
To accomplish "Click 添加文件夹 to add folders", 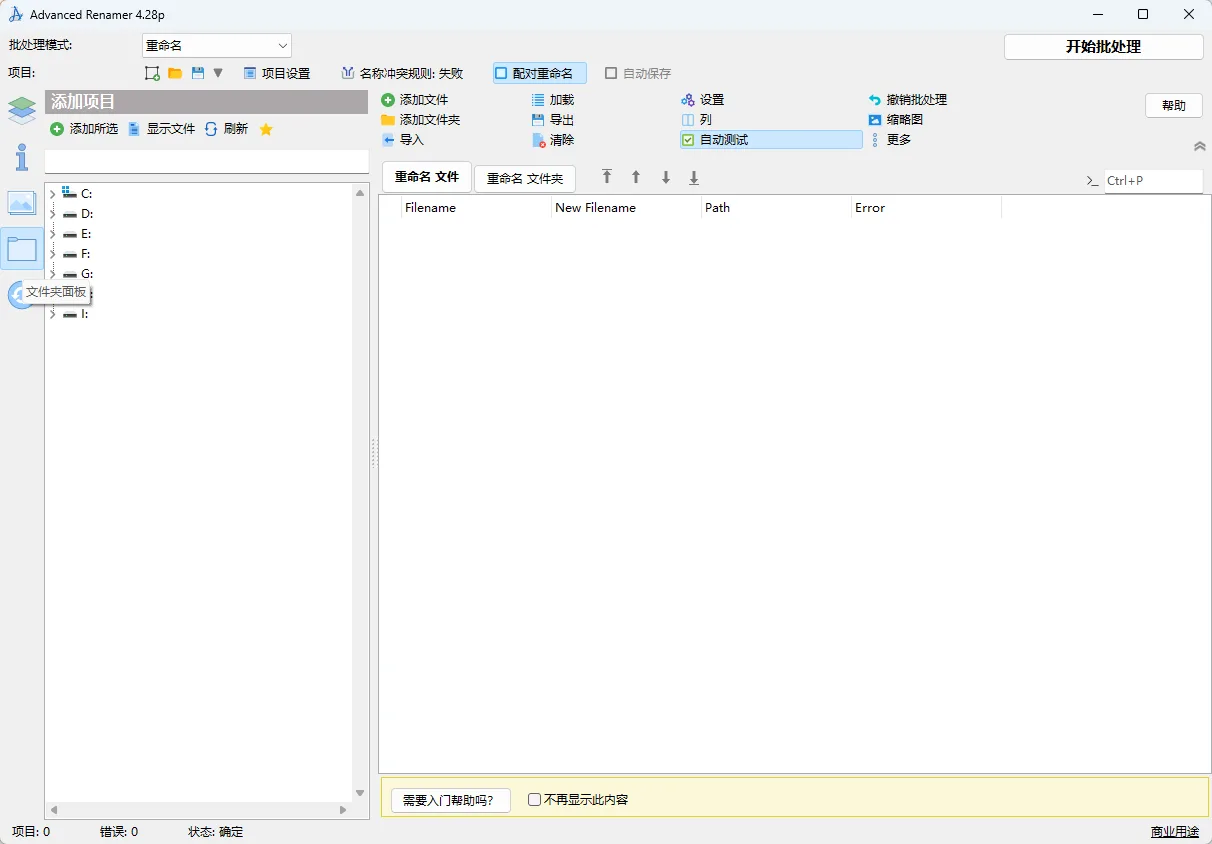I will click(x=421, y=120).
